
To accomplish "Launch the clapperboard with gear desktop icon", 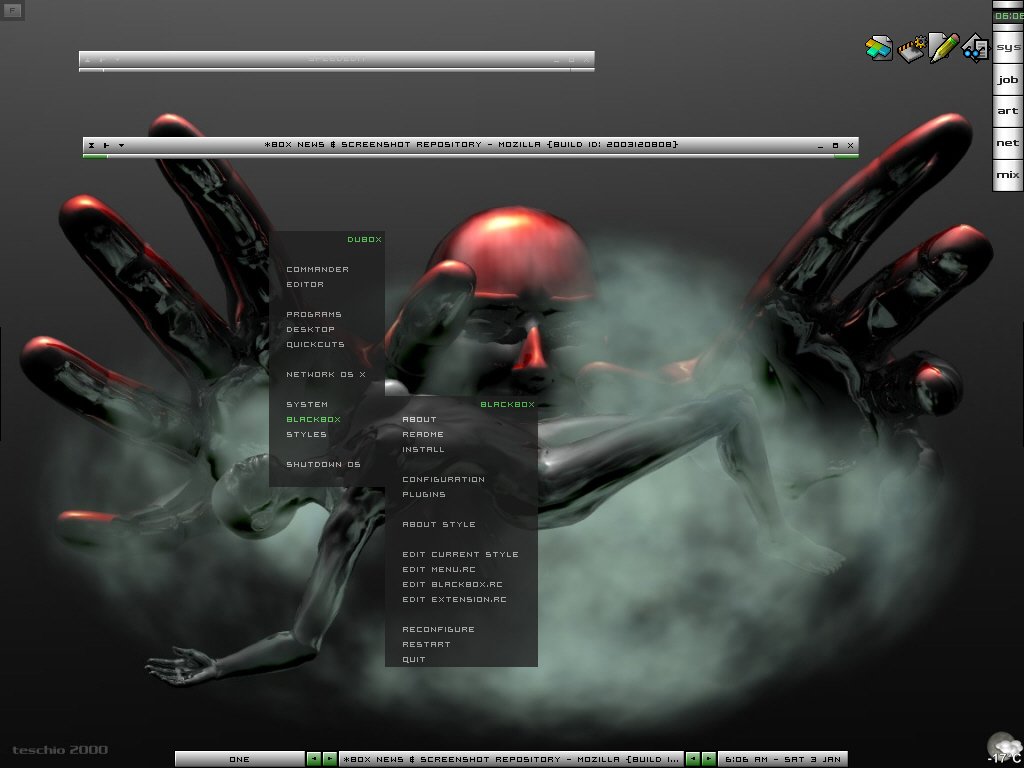I will [x=910, y=48].
